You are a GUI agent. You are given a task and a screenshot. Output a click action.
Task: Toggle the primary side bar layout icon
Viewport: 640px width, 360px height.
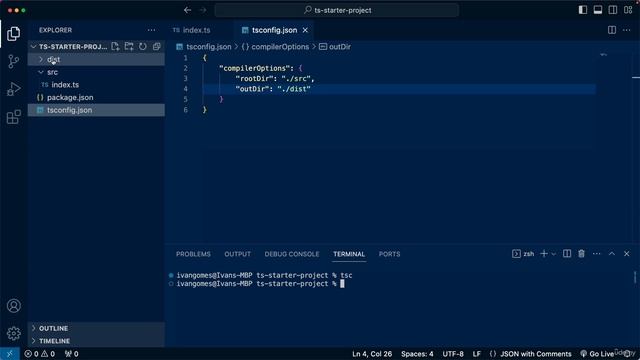coord(583,10)
